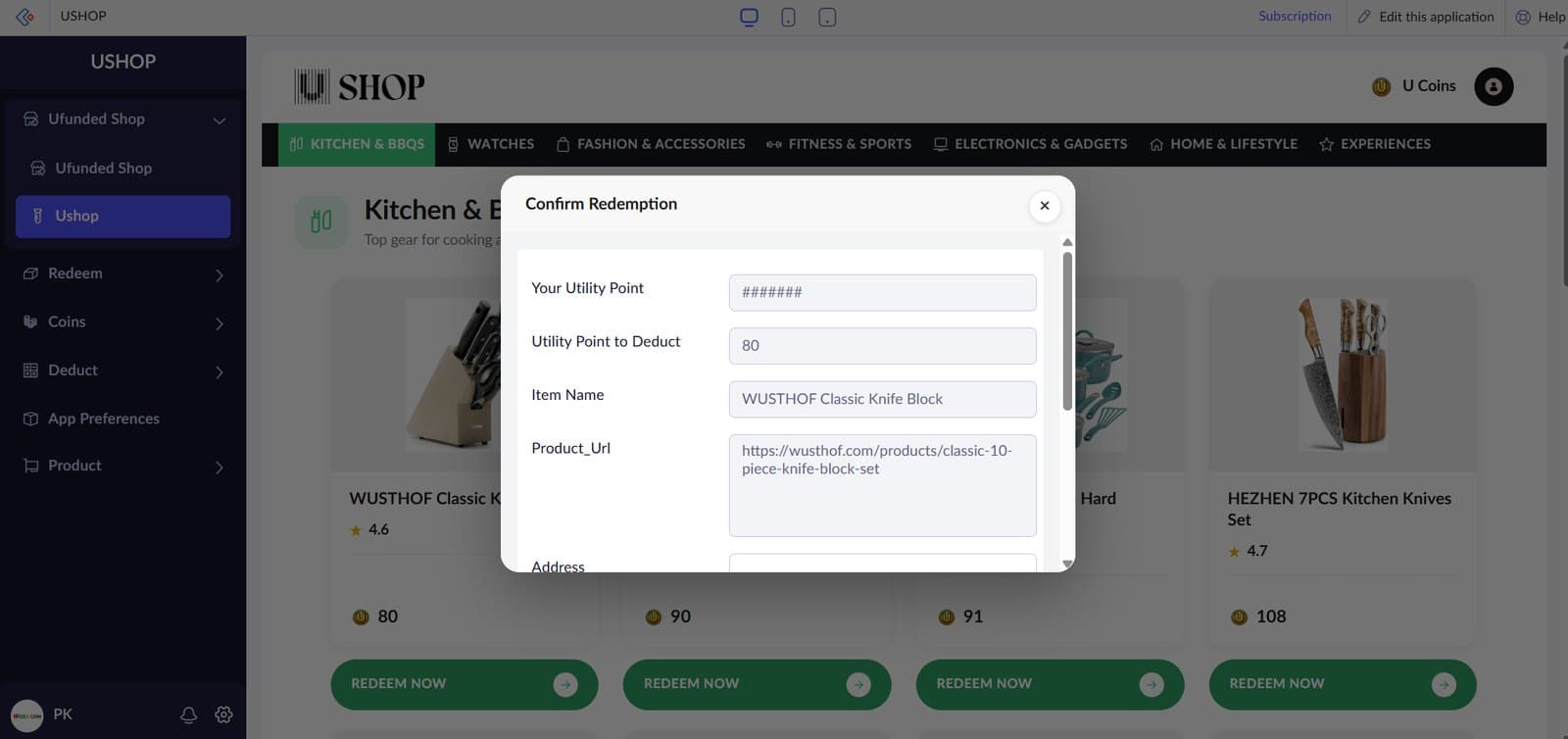Click the Kitchen & BBQs green category icon
The image size is (1568, 739).
321,222
